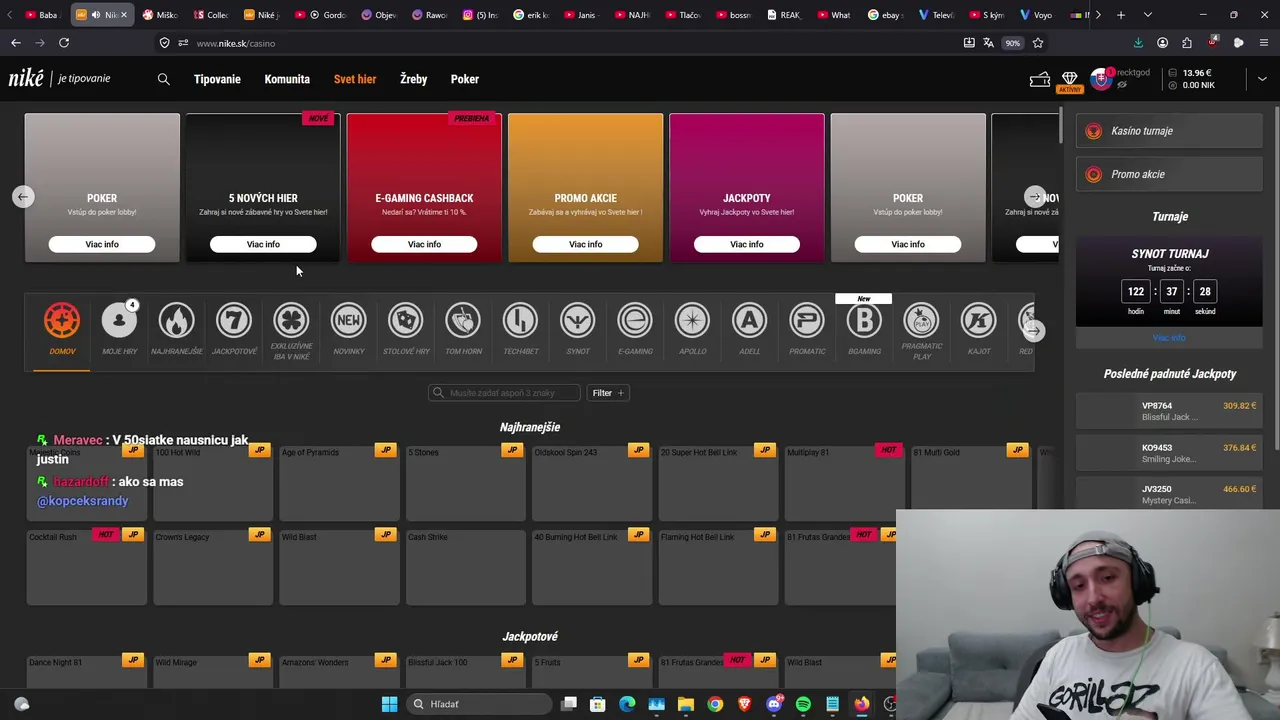The image size is (1280, 720).
Task: Open the list all tabs chevron
Action: pos(1147,15)
